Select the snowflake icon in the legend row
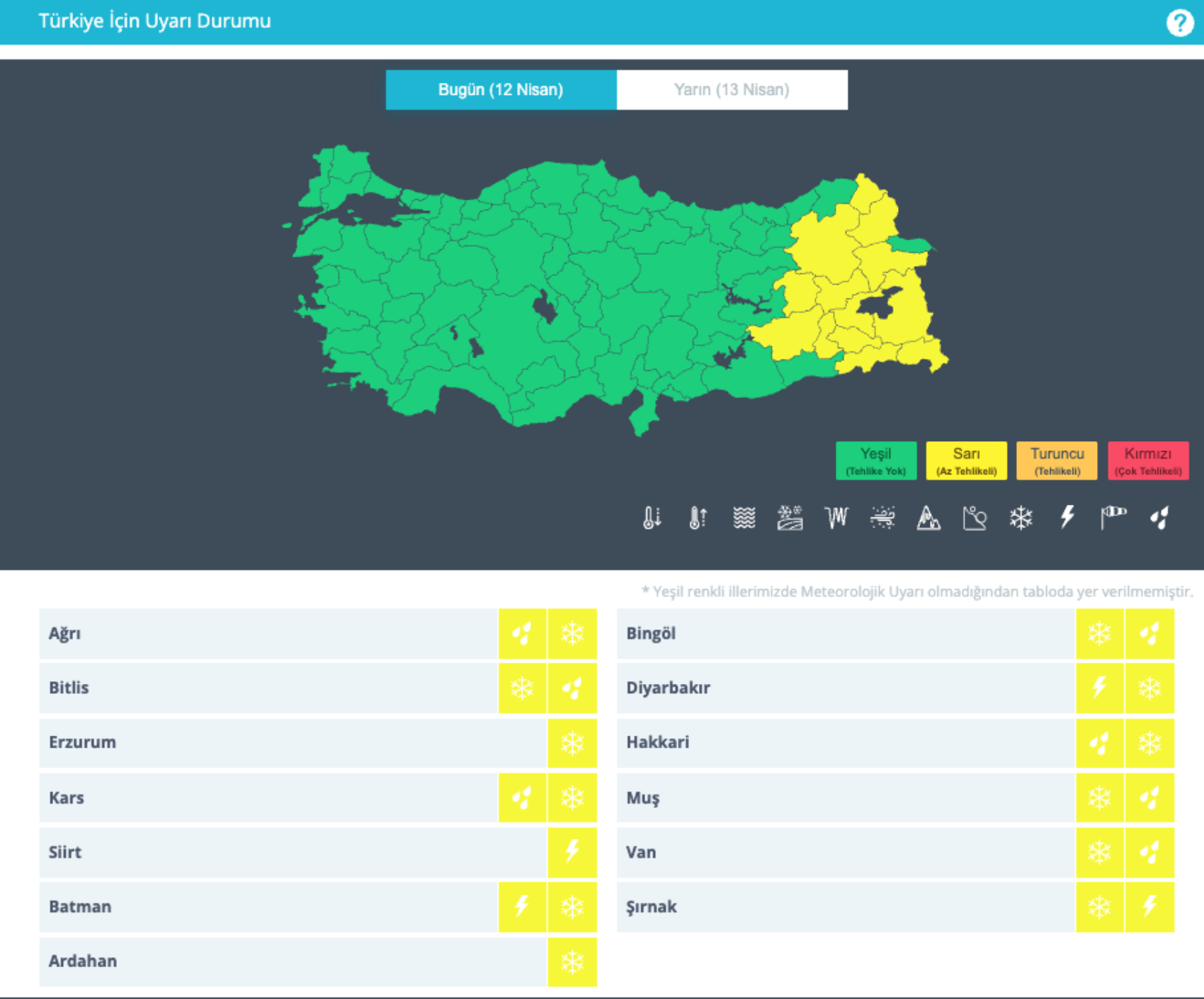The width and height of the screenshot is (1204, 999). click(x=1021, y=518)
